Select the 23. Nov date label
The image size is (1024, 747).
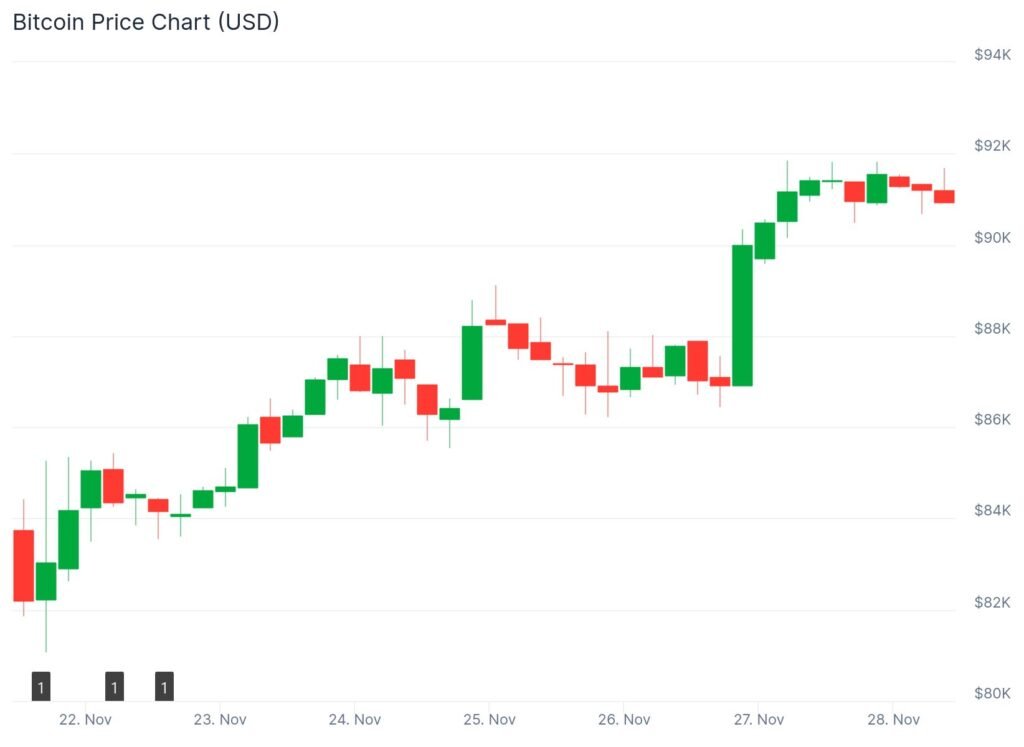(x=220, y=720)
